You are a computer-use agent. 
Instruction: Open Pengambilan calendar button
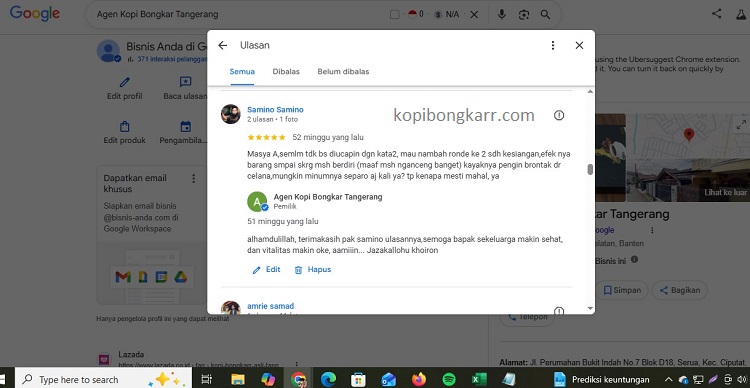[184, 133]
